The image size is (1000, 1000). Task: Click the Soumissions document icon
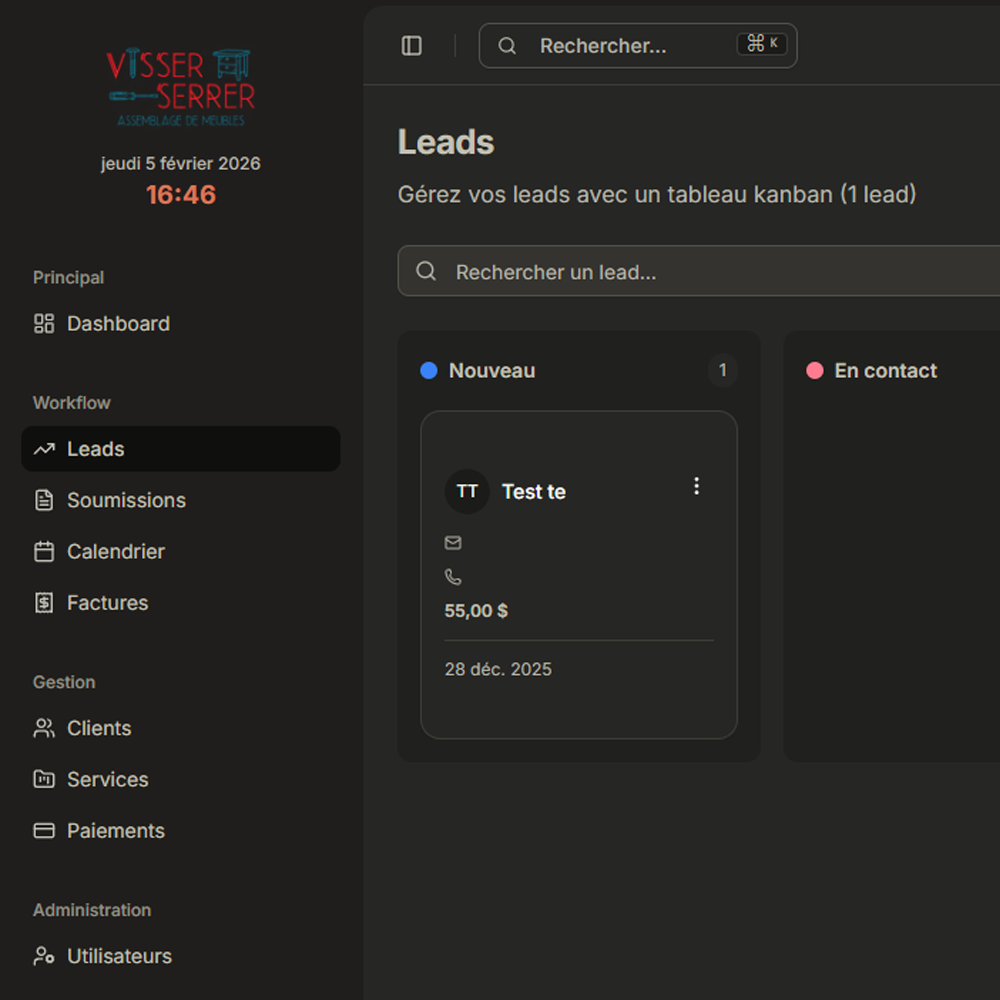click(x=44, y=500)
